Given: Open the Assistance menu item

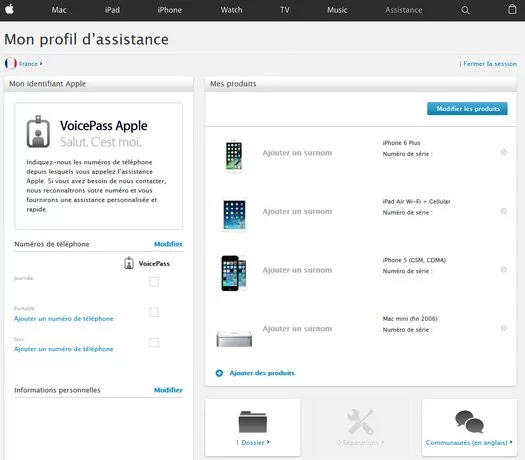Looking at the screenshot, I should 403,10.
